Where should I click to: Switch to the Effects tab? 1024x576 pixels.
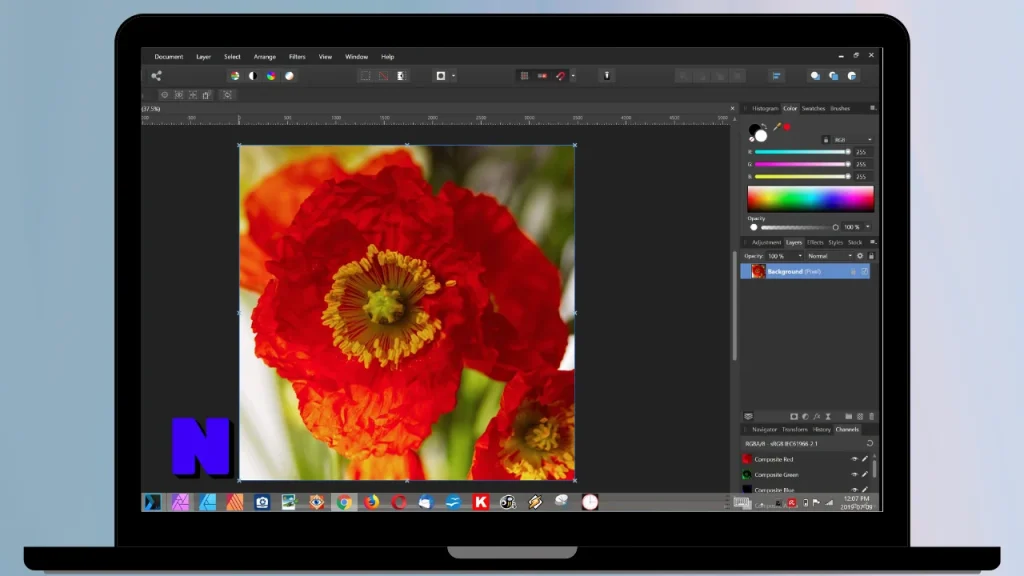[x=815, y=242]
